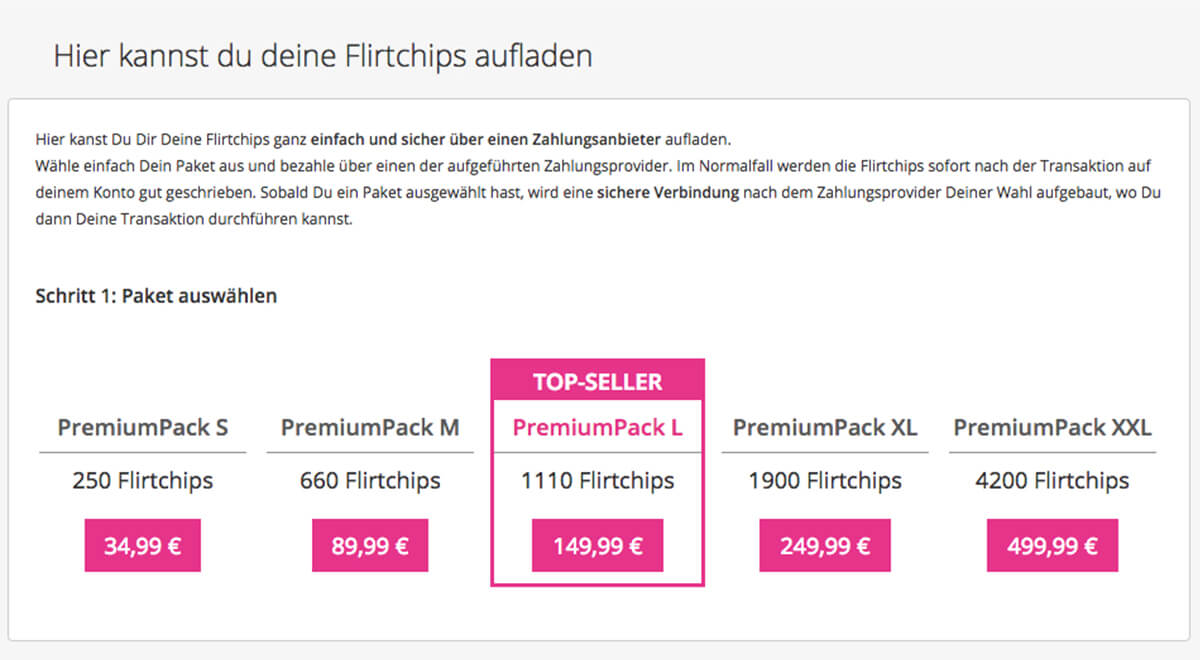Choose the PremiumPack XL heading
Screen dimensions: 1200x660
825,428
